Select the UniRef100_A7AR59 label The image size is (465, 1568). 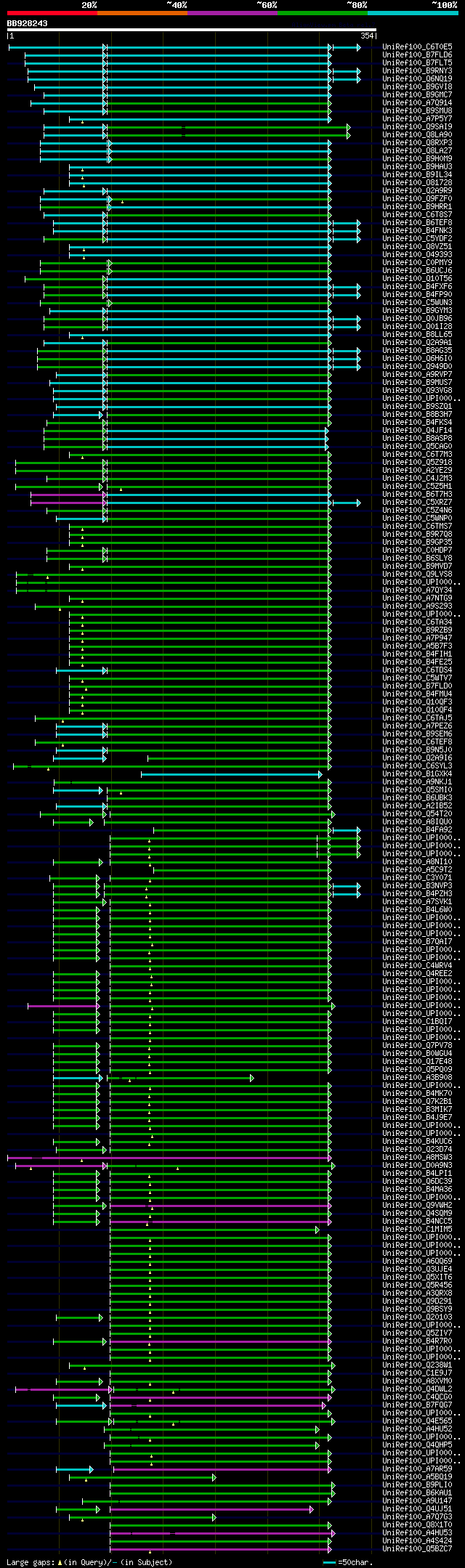click(x=417, y=1469)
